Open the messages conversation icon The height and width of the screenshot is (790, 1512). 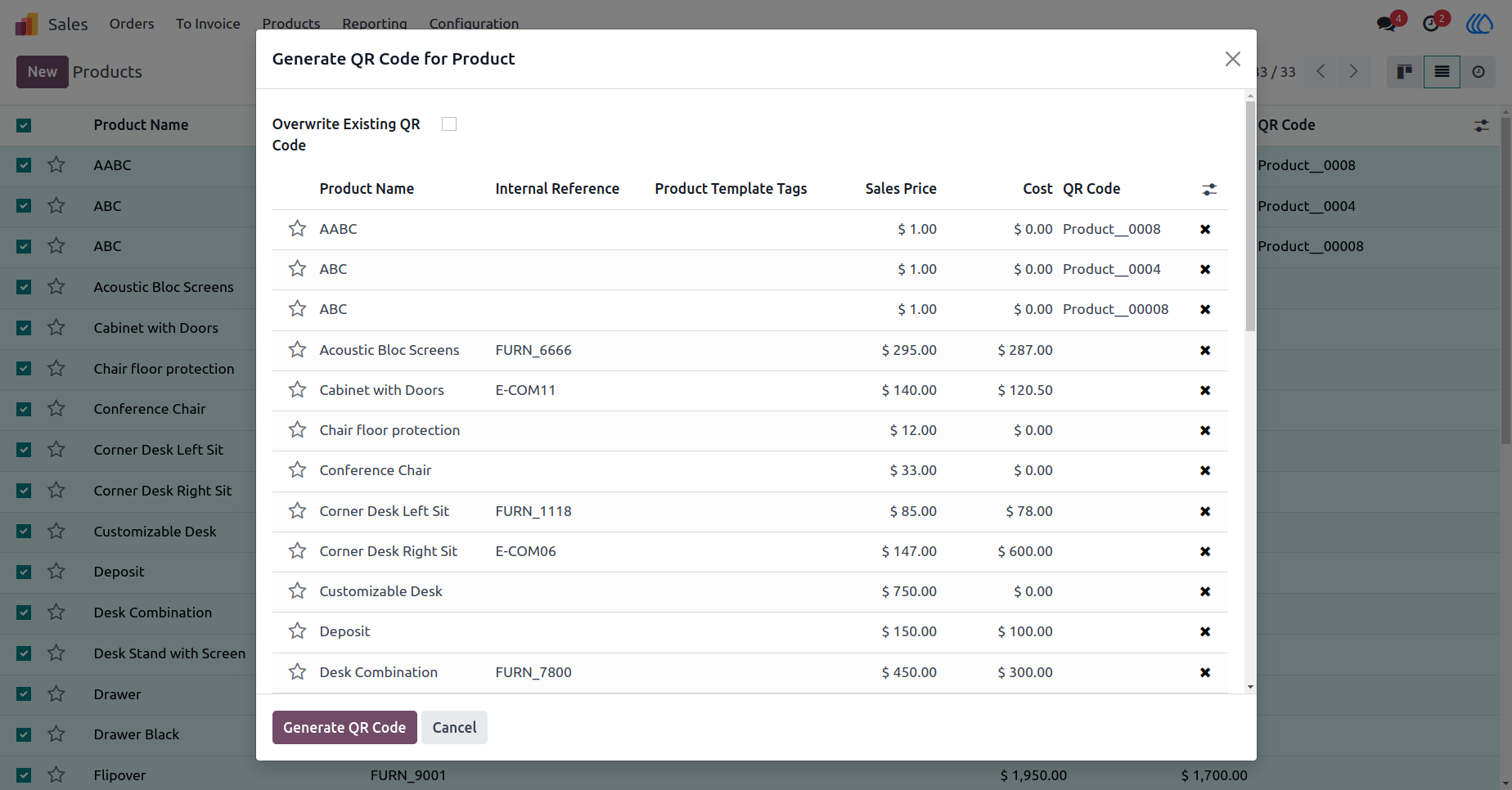(1386, 24)
